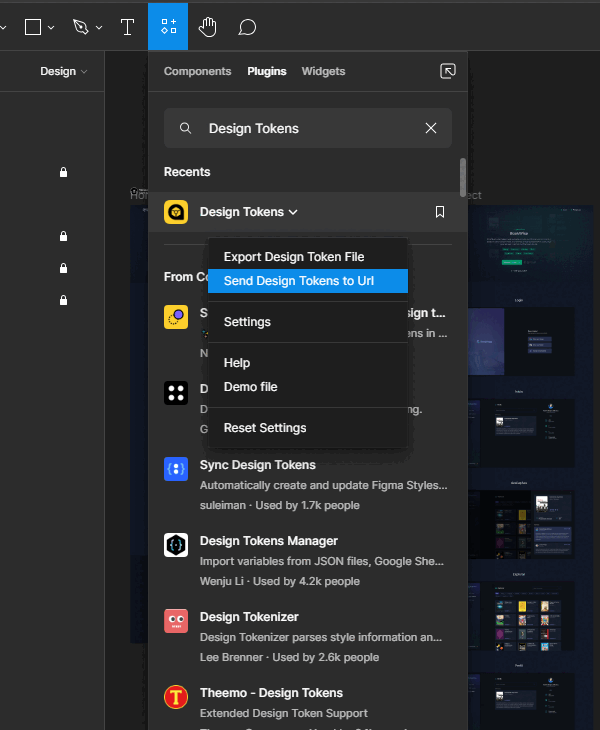The height and width of the screenshot is (730, 600).
Task: Click the search magnifier icon
Action: pyautogui.click(x=185, y=128)
